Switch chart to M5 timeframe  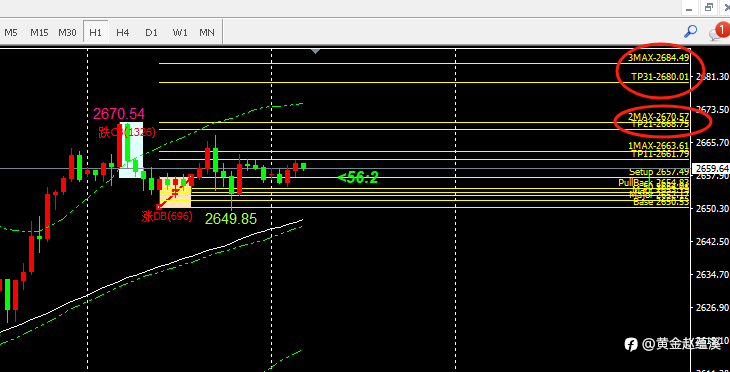(11, 32)
